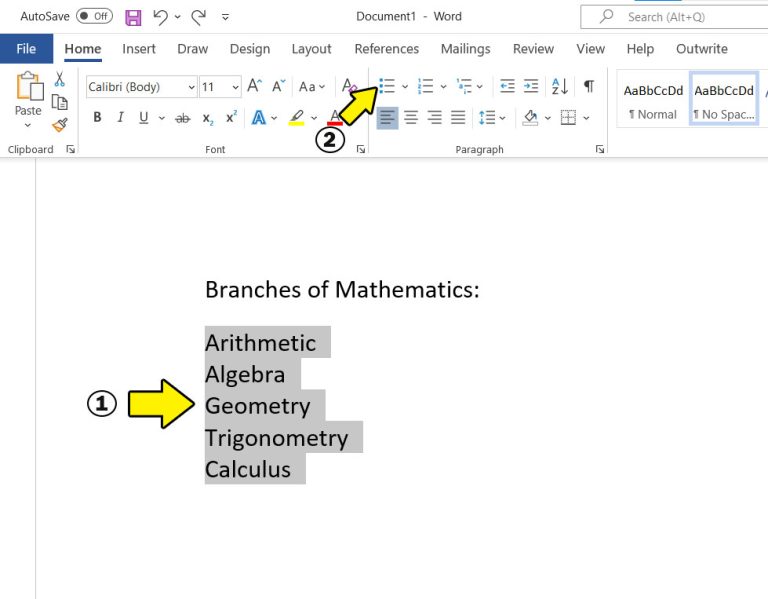Open the References tab
Viewport: 768px width, 599px height.
386,49
